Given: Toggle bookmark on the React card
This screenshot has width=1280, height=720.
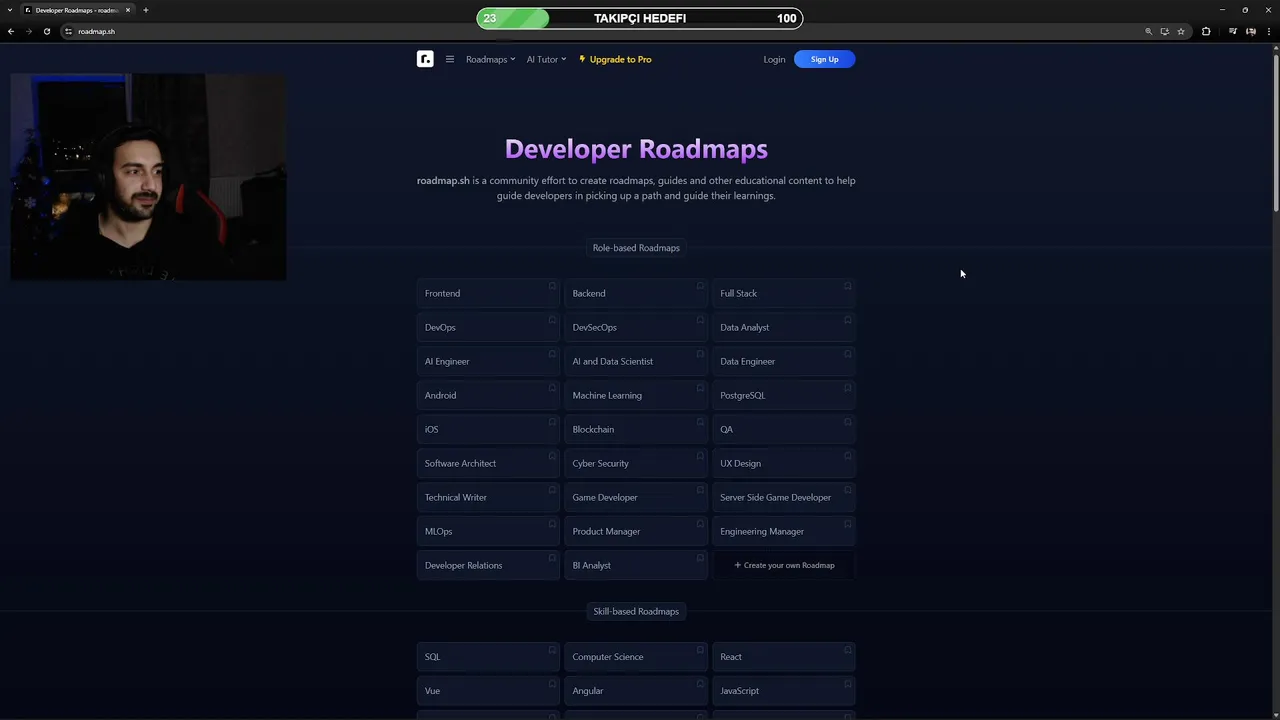Looking at the screenshot, I should point(847,650).
